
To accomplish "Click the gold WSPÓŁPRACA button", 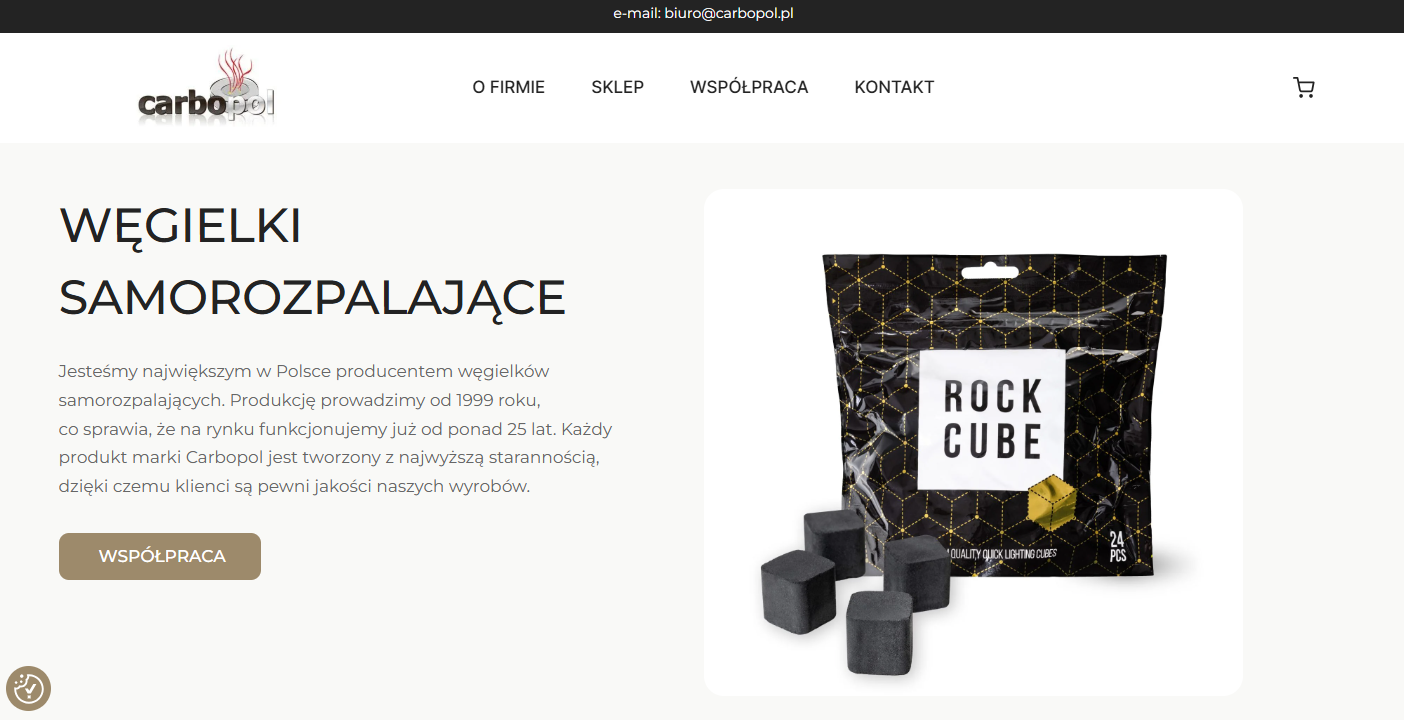I will 160,556.
